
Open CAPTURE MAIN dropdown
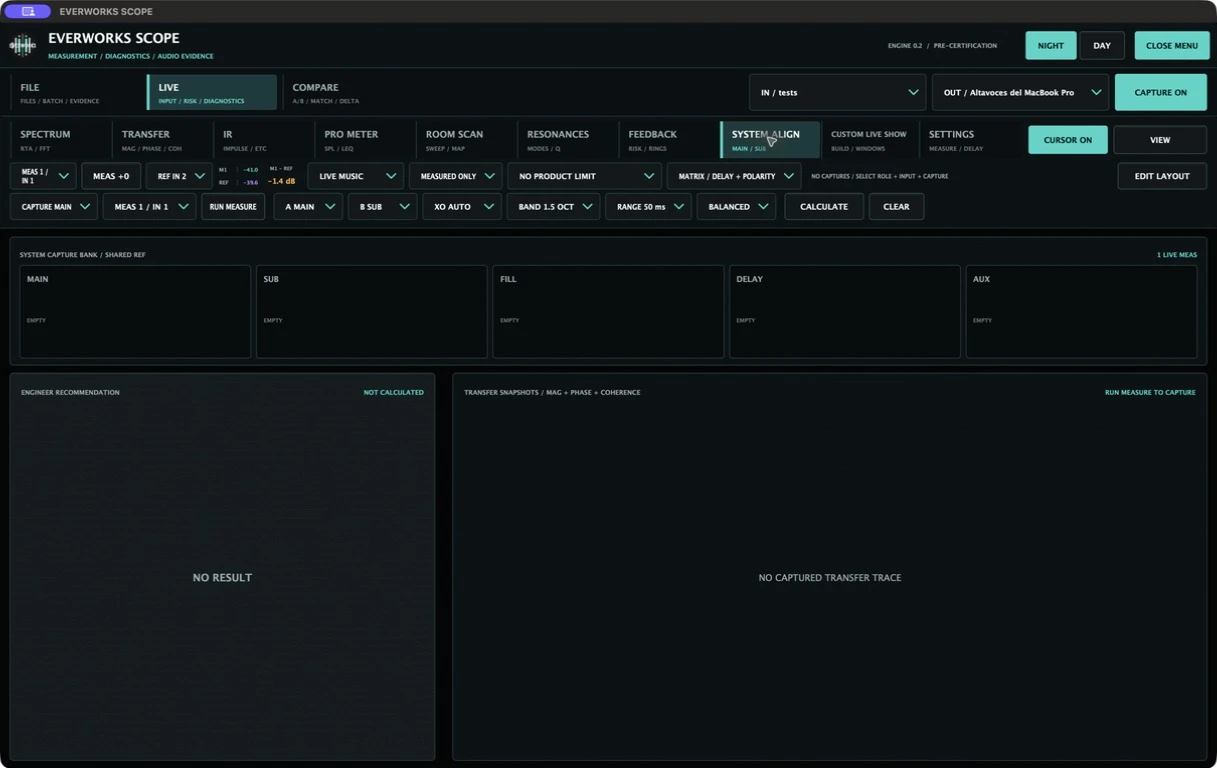tap(54, 207)
